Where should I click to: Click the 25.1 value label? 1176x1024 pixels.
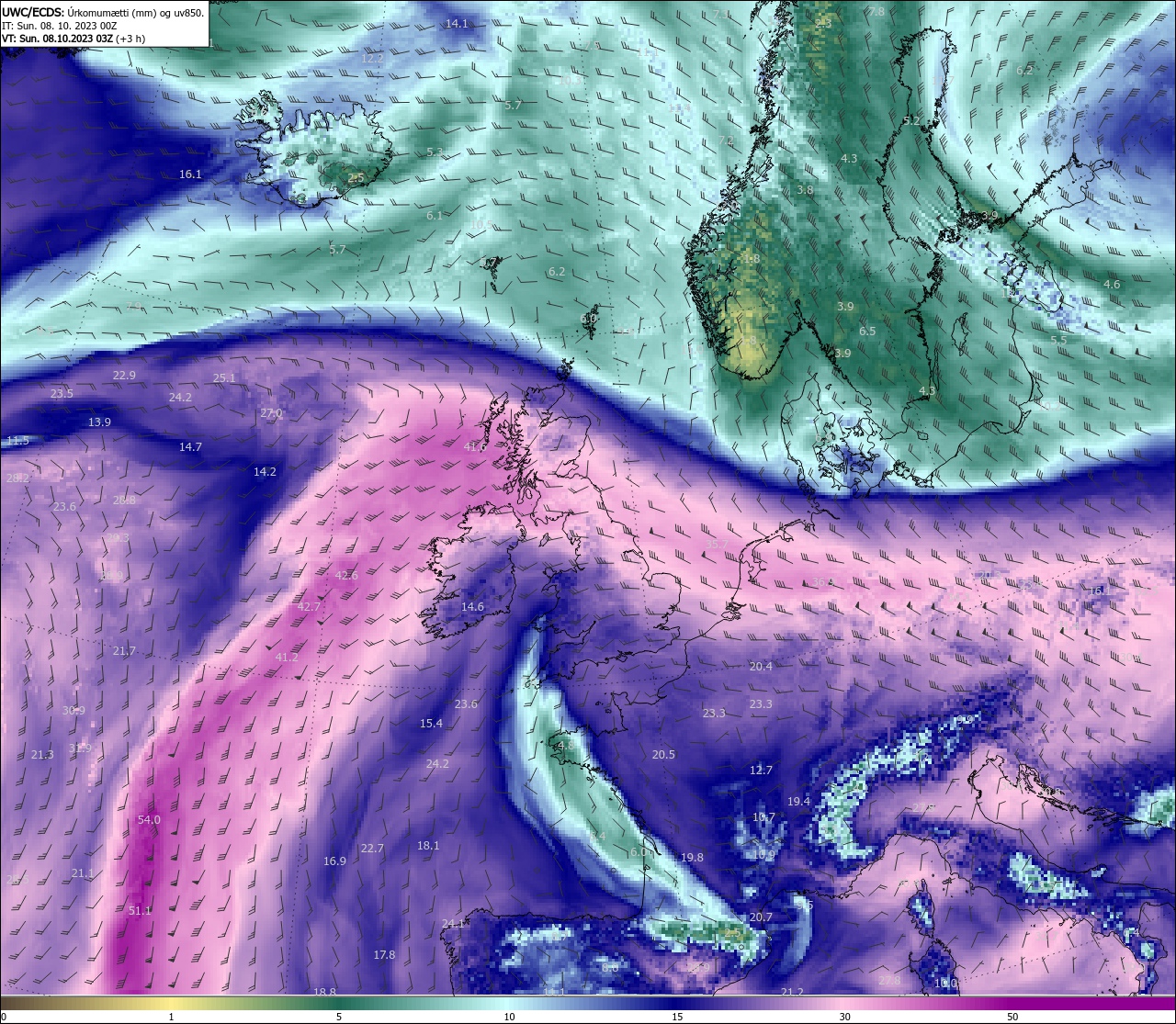click(x=224, y=378)
